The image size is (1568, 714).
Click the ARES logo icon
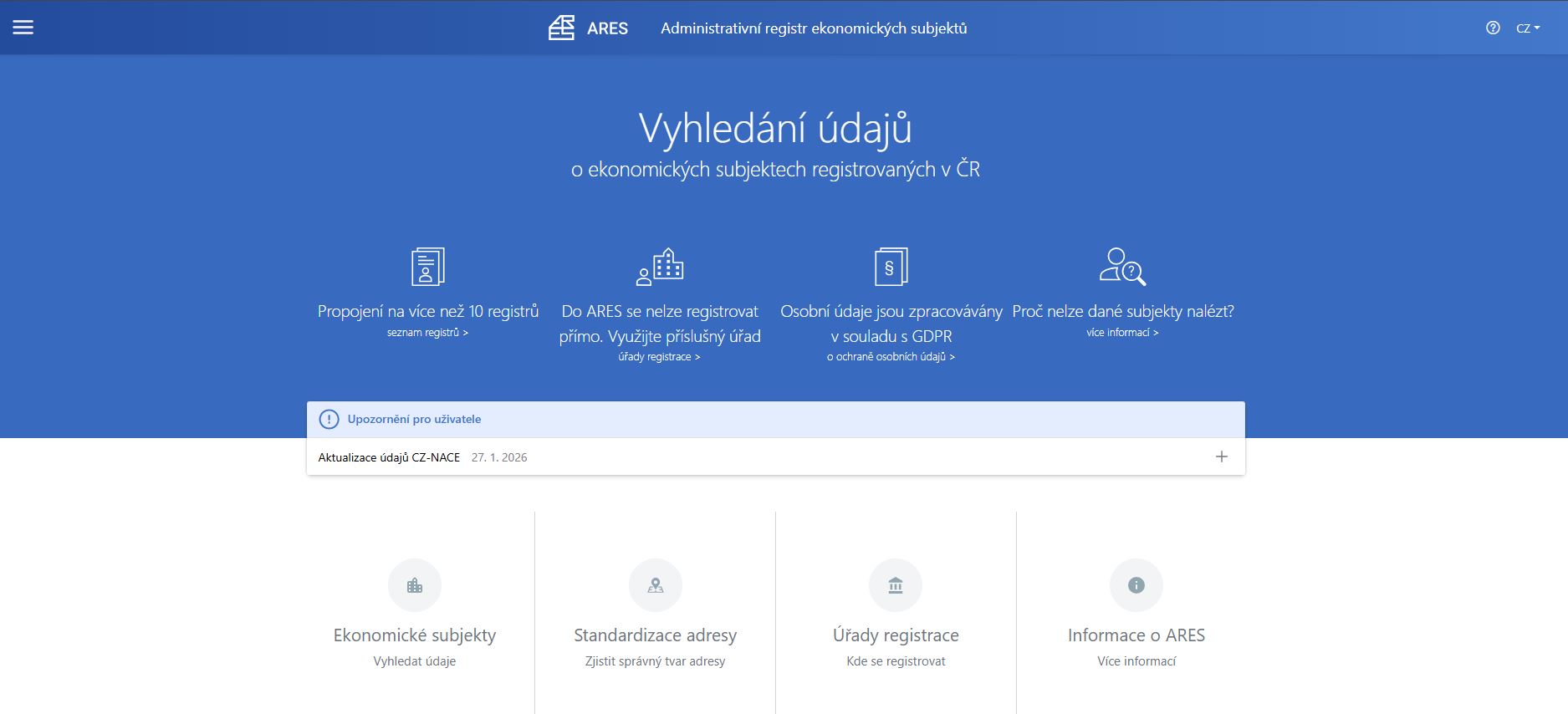(561, 28)
